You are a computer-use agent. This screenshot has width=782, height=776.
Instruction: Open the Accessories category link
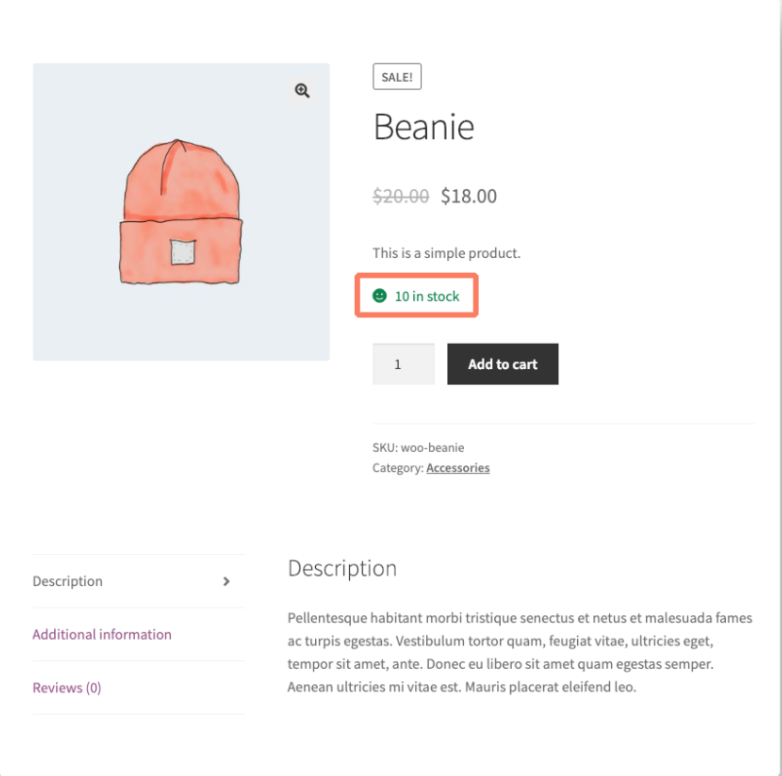(x=458, y=467)
